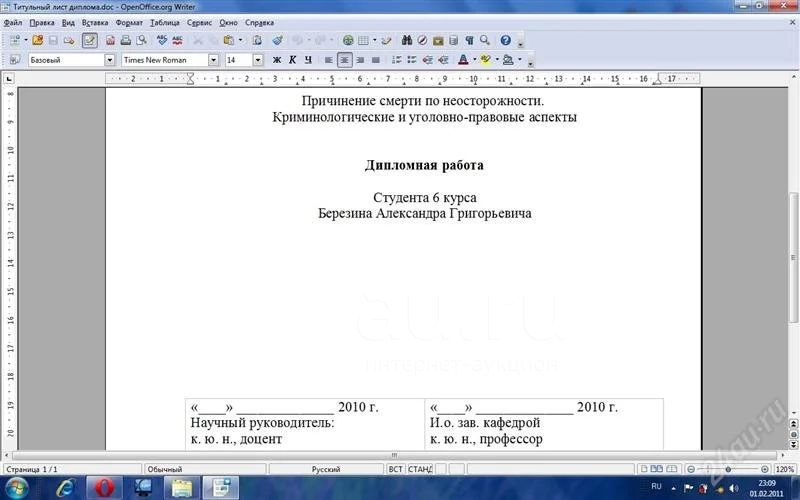This screenshot has height=500, width=800.
Task: Open the Файл menu
Action: point(13,23)
